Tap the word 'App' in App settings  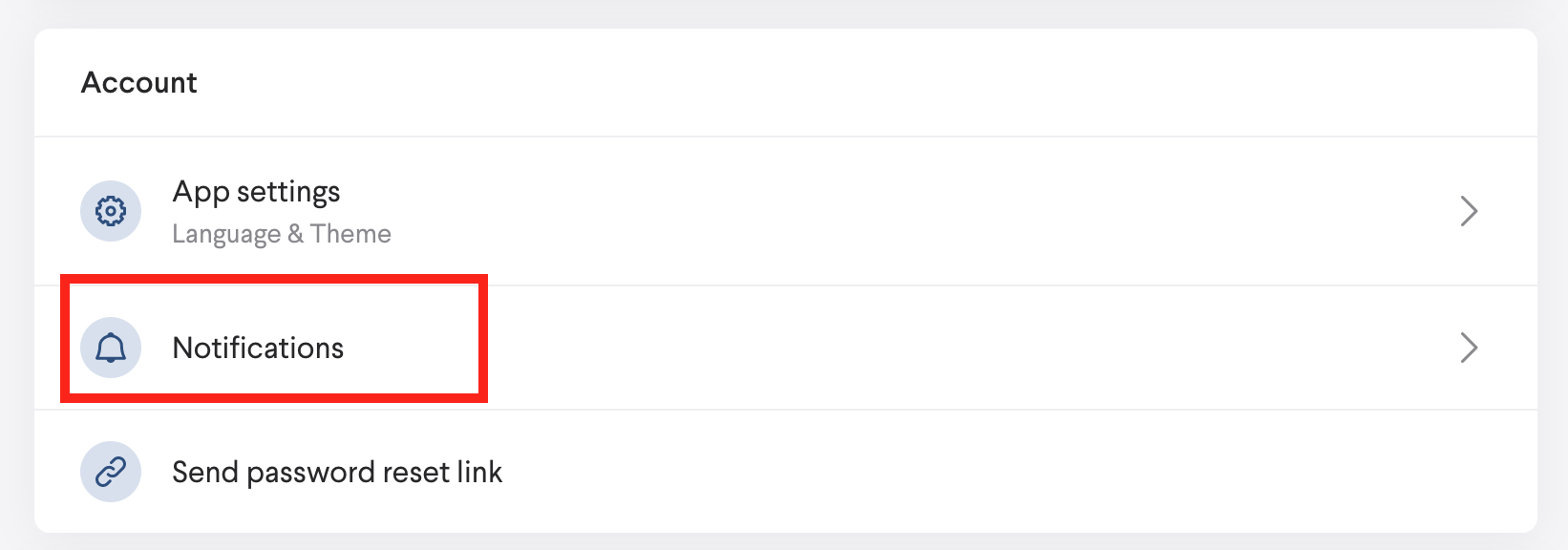201,192
